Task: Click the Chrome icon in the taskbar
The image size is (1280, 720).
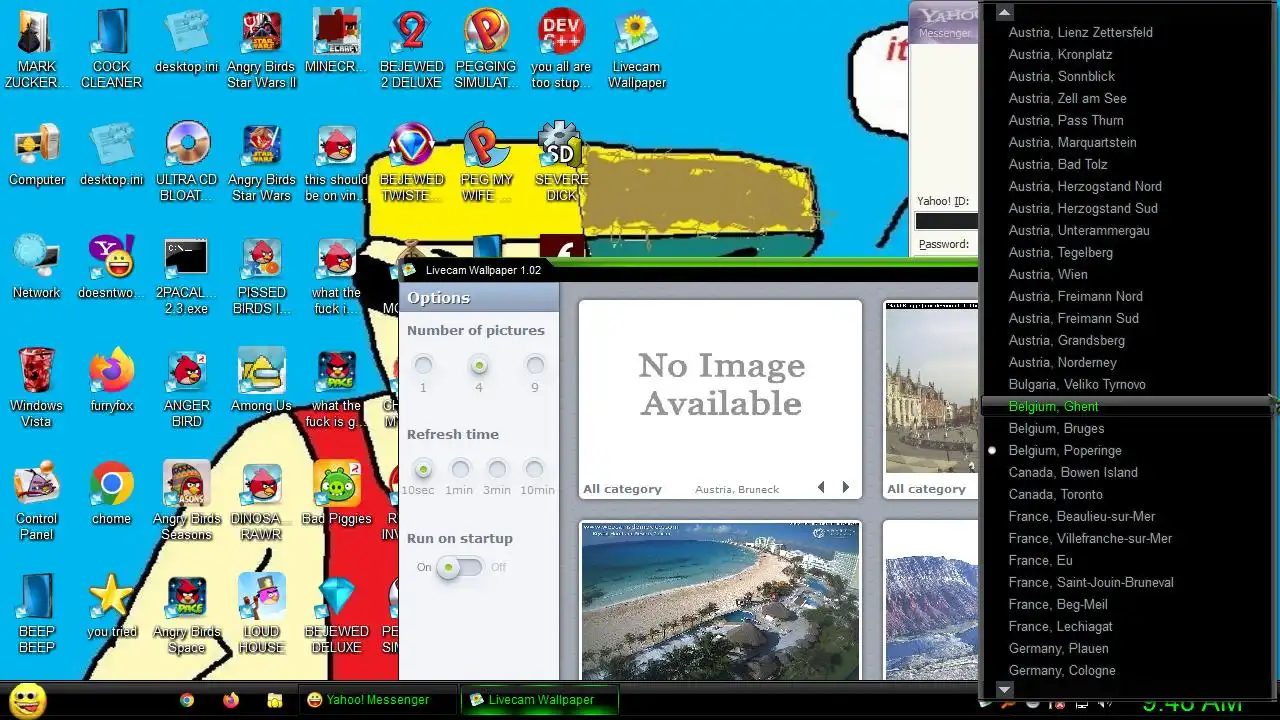Action: coord(187,700)
